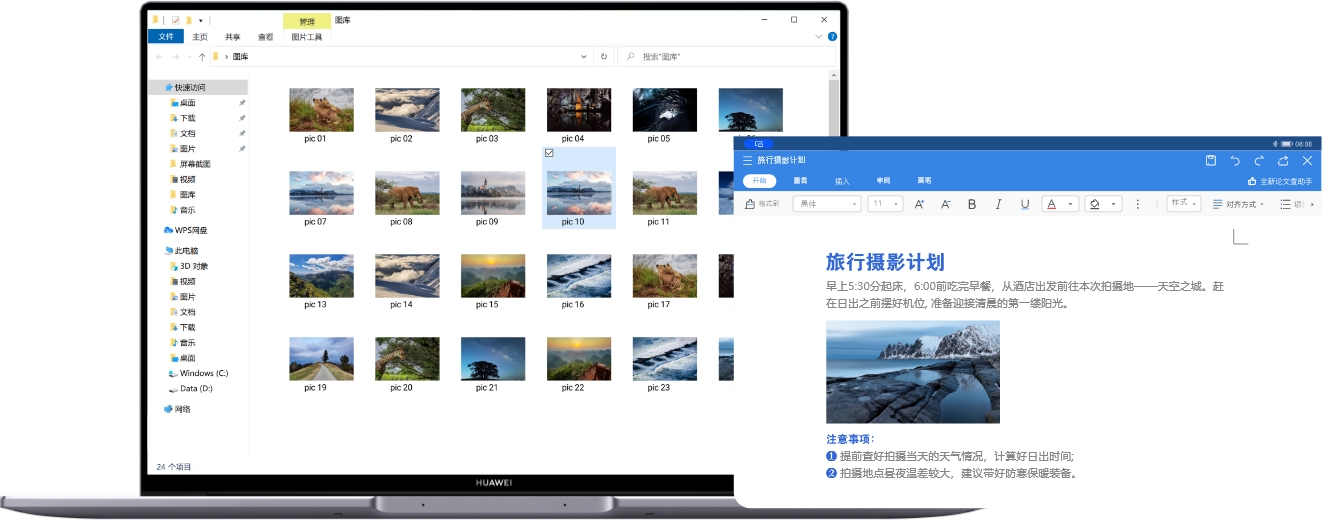Redo the edit in the document editor

click(1259, 160)
